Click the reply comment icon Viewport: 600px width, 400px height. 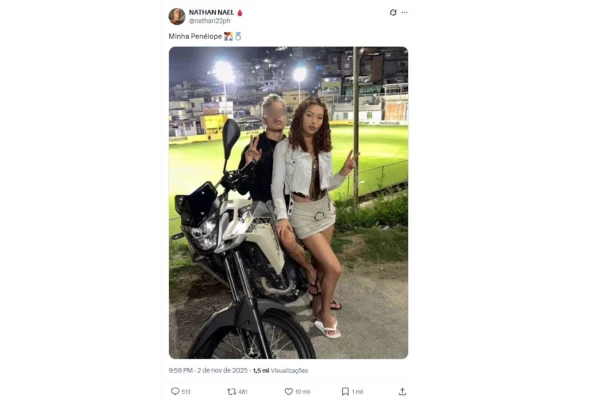(175, 391)
